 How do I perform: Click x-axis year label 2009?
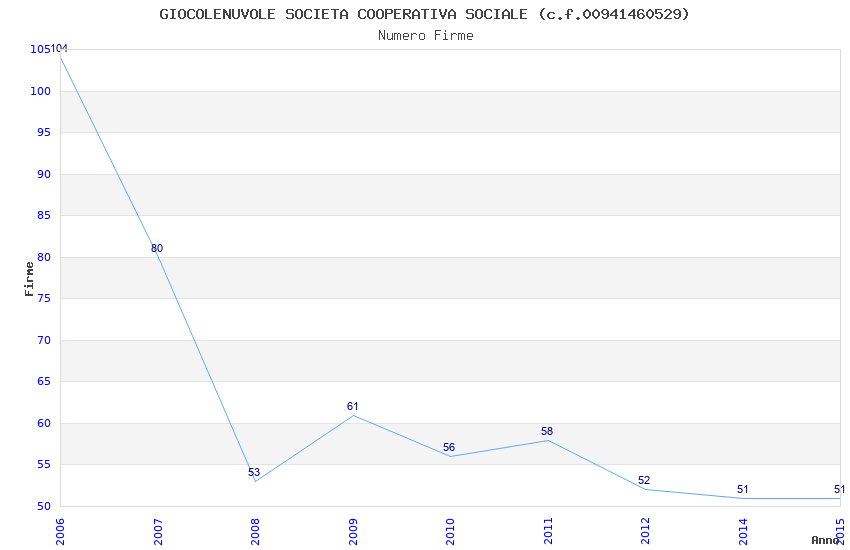pyautogui.click(x=353, y=531)
